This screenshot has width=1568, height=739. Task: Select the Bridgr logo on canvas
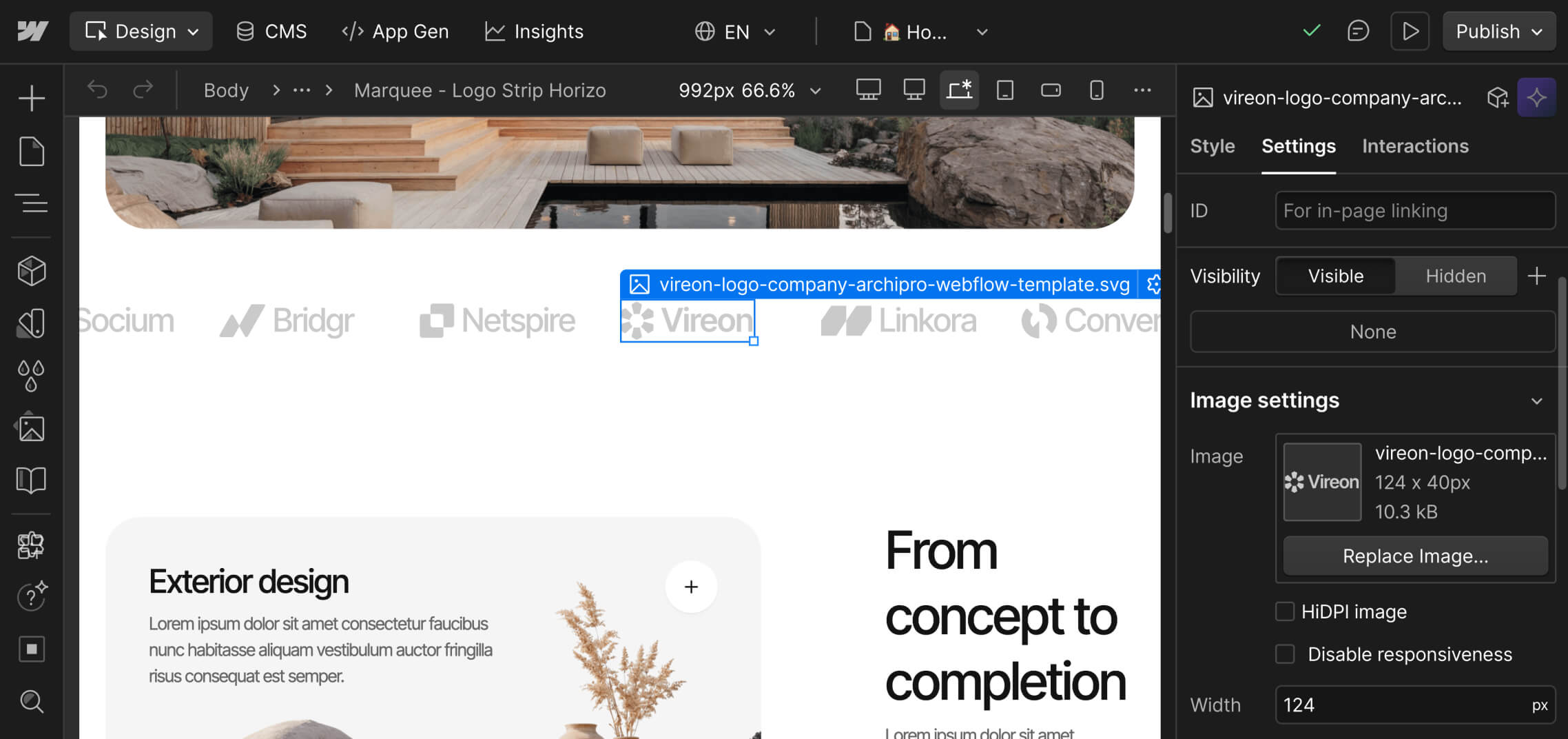pos(287,321)
